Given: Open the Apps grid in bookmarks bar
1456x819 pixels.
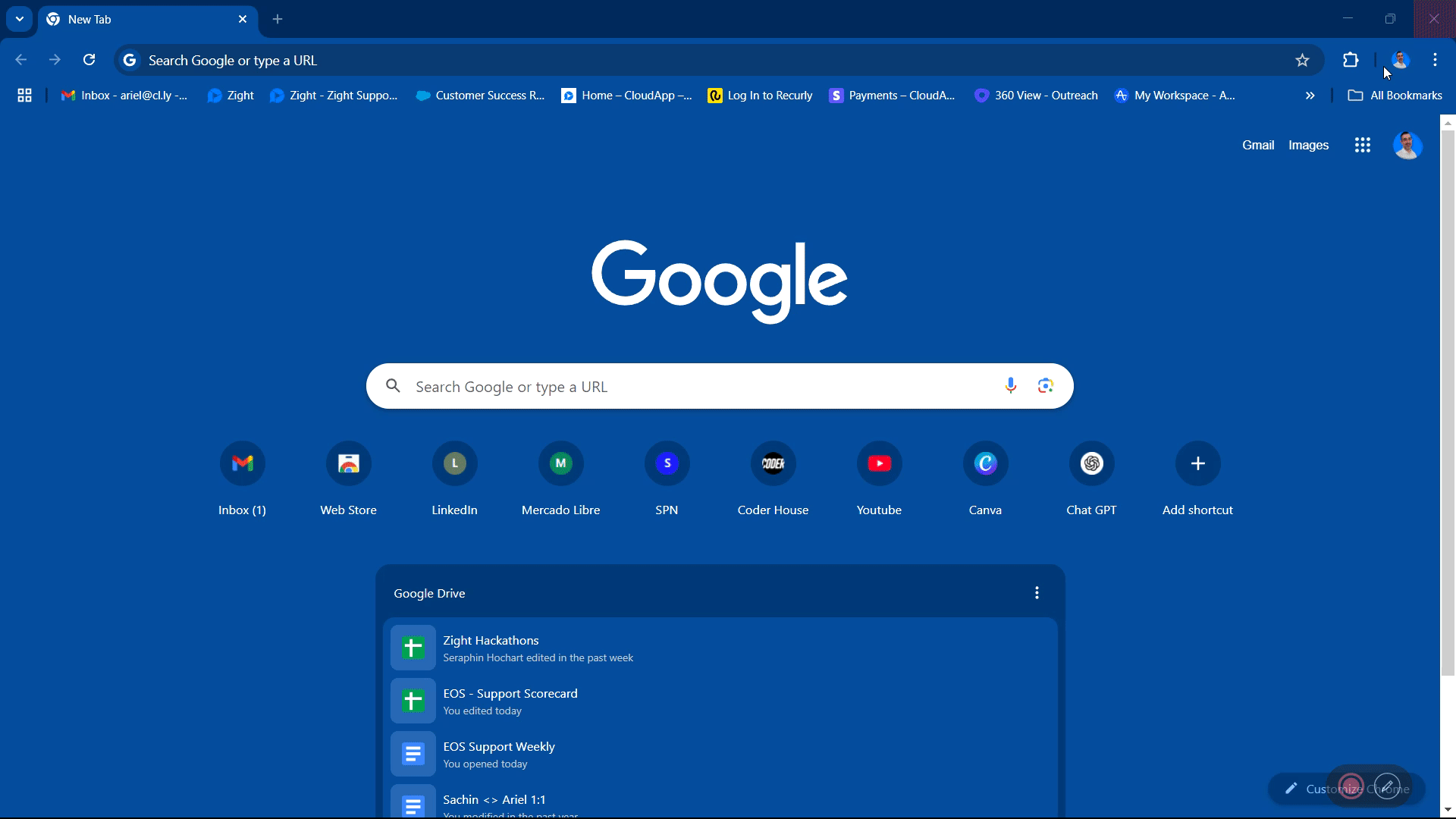Looking at the screenshot, I should click(25, 95).
